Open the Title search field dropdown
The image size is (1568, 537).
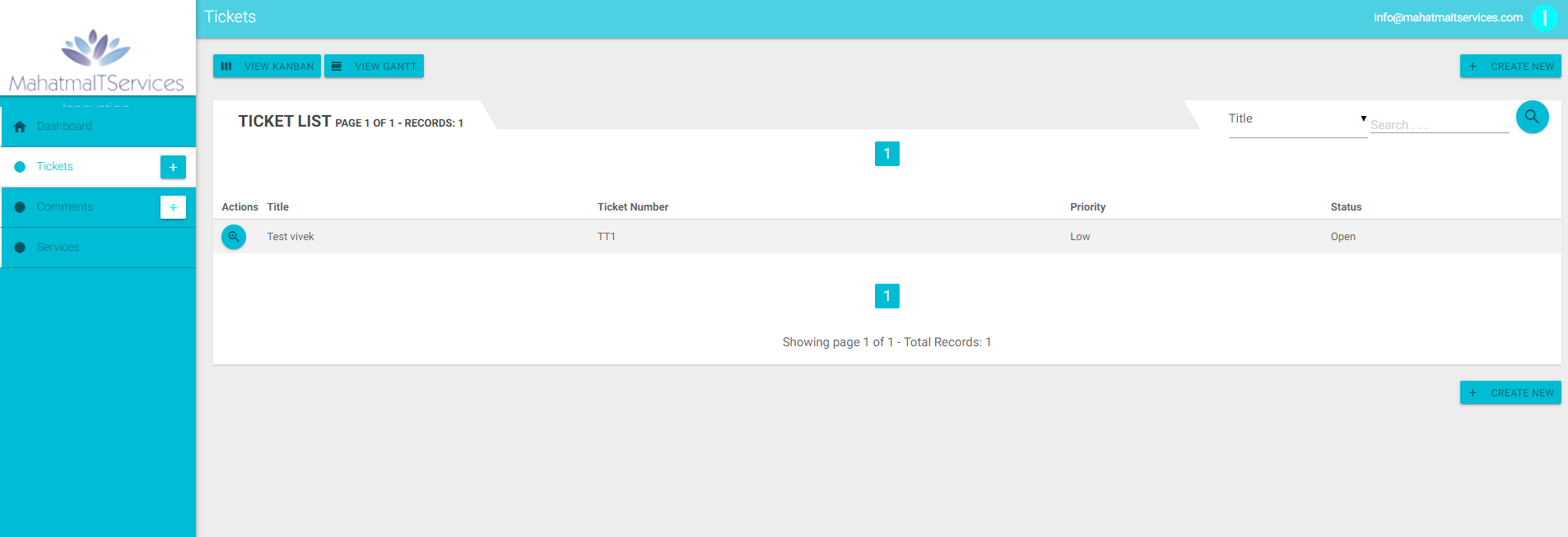point(1297,119)
